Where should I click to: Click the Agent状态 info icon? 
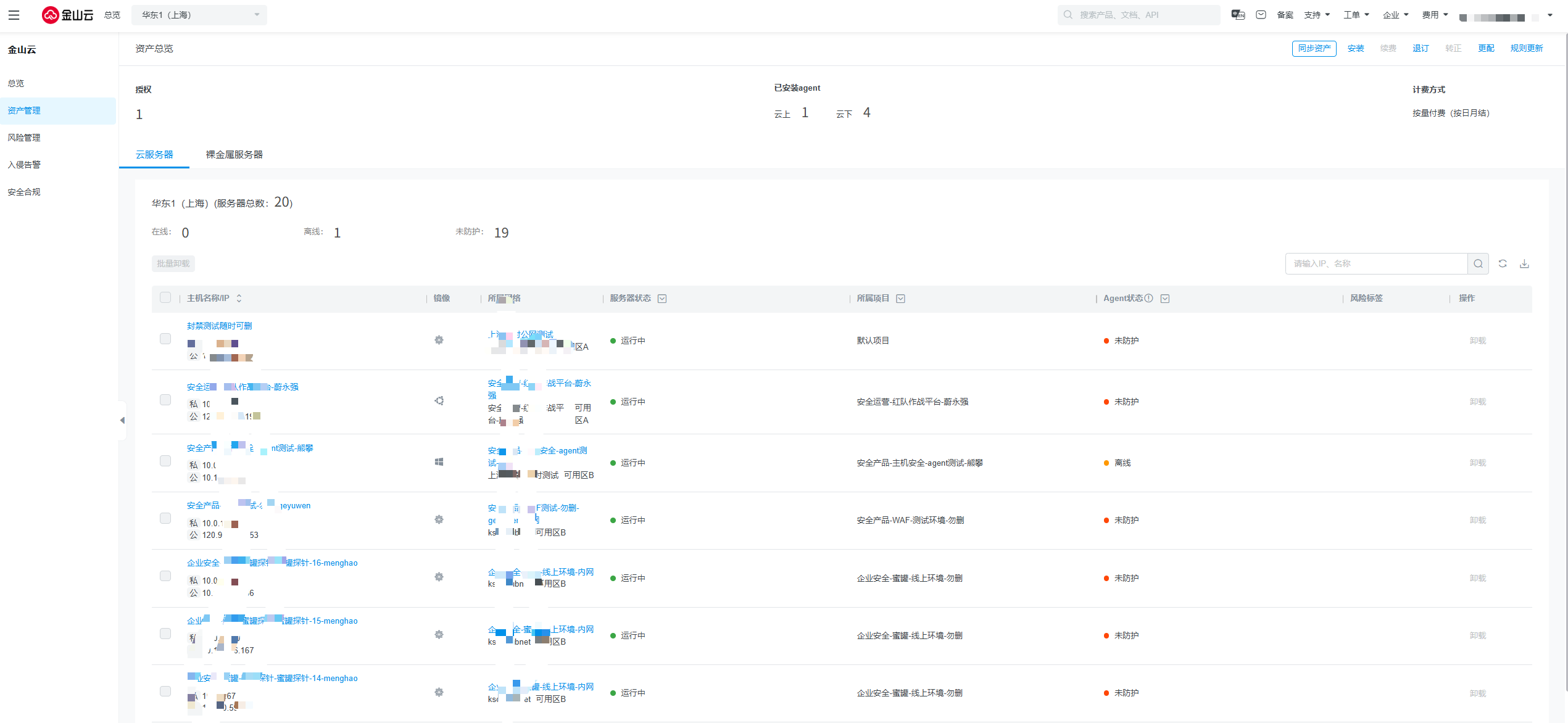(x=1148, y=299)
